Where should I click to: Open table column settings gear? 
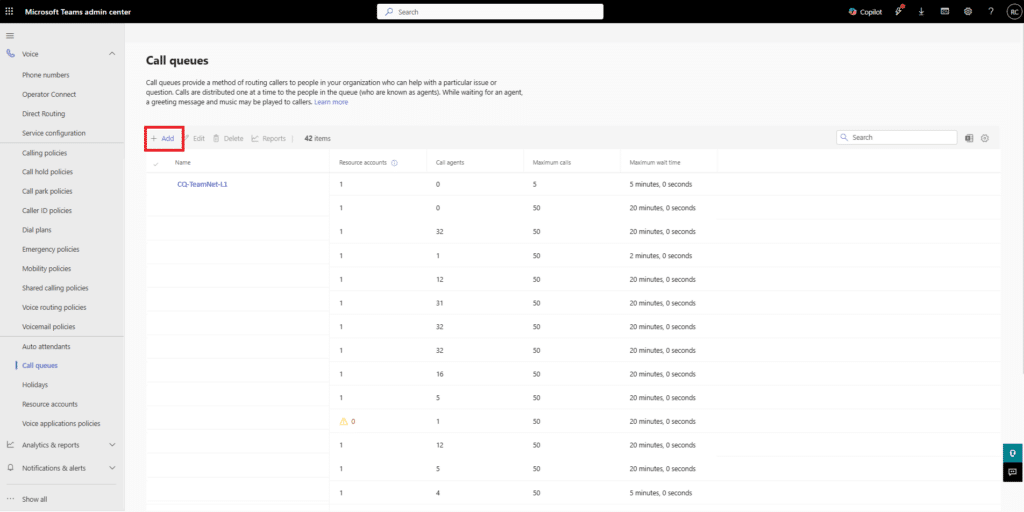[x=984, y=138]
